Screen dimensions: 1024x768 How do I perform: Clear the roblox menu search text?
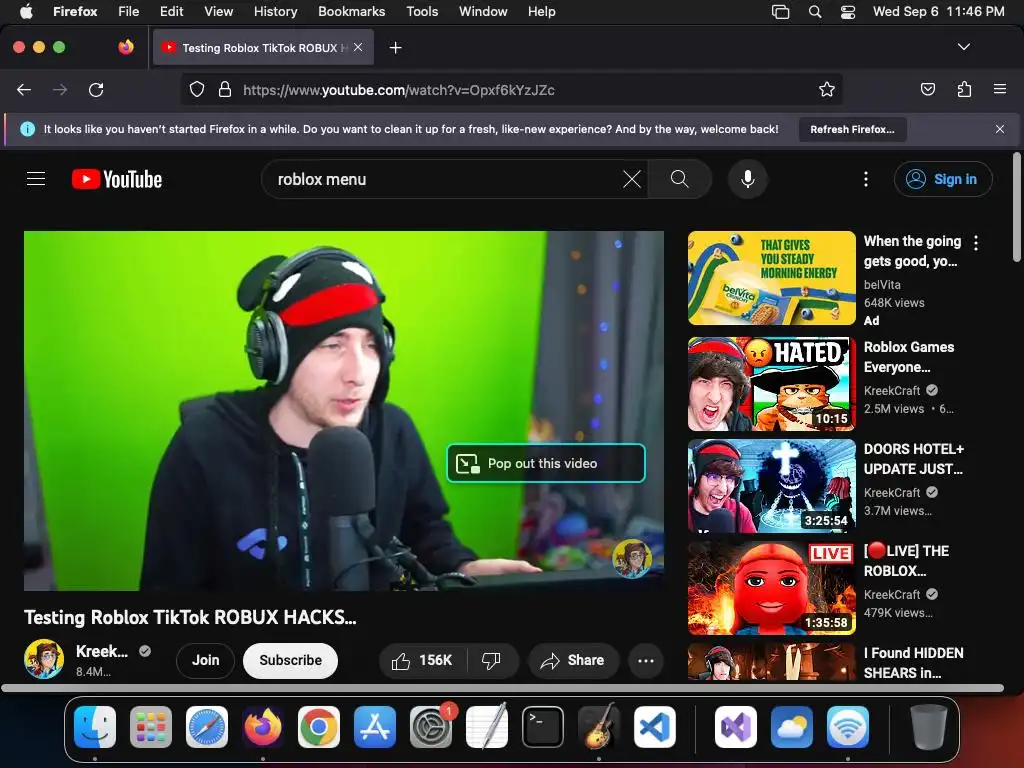tap(632, 179)
